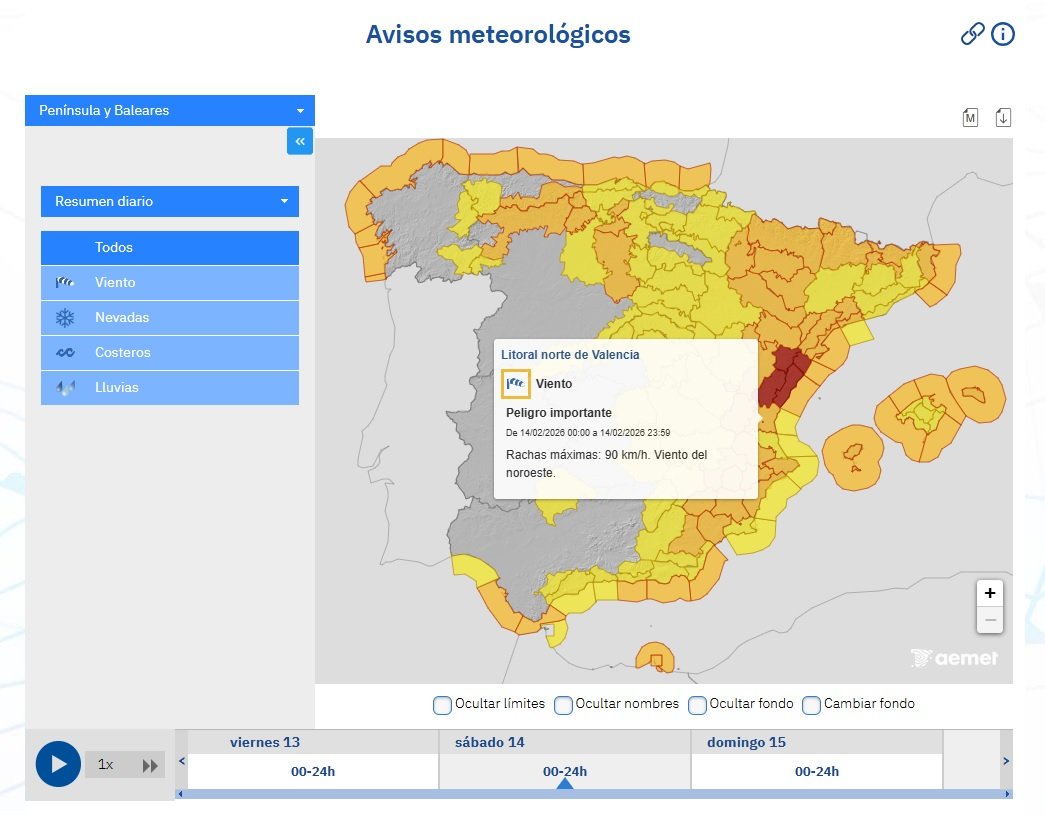Select sábado 14 00-24h time slot
This screenshot has height=819, width=1045.
pyautogui.click(x=564, y=772)
